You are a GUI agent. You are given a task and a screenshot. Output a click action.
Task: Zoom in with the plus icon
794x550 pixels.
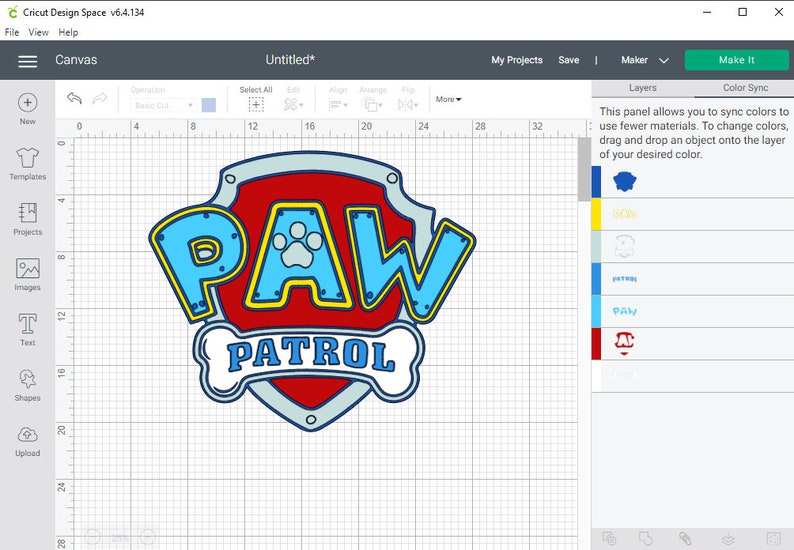coord(147,537)
